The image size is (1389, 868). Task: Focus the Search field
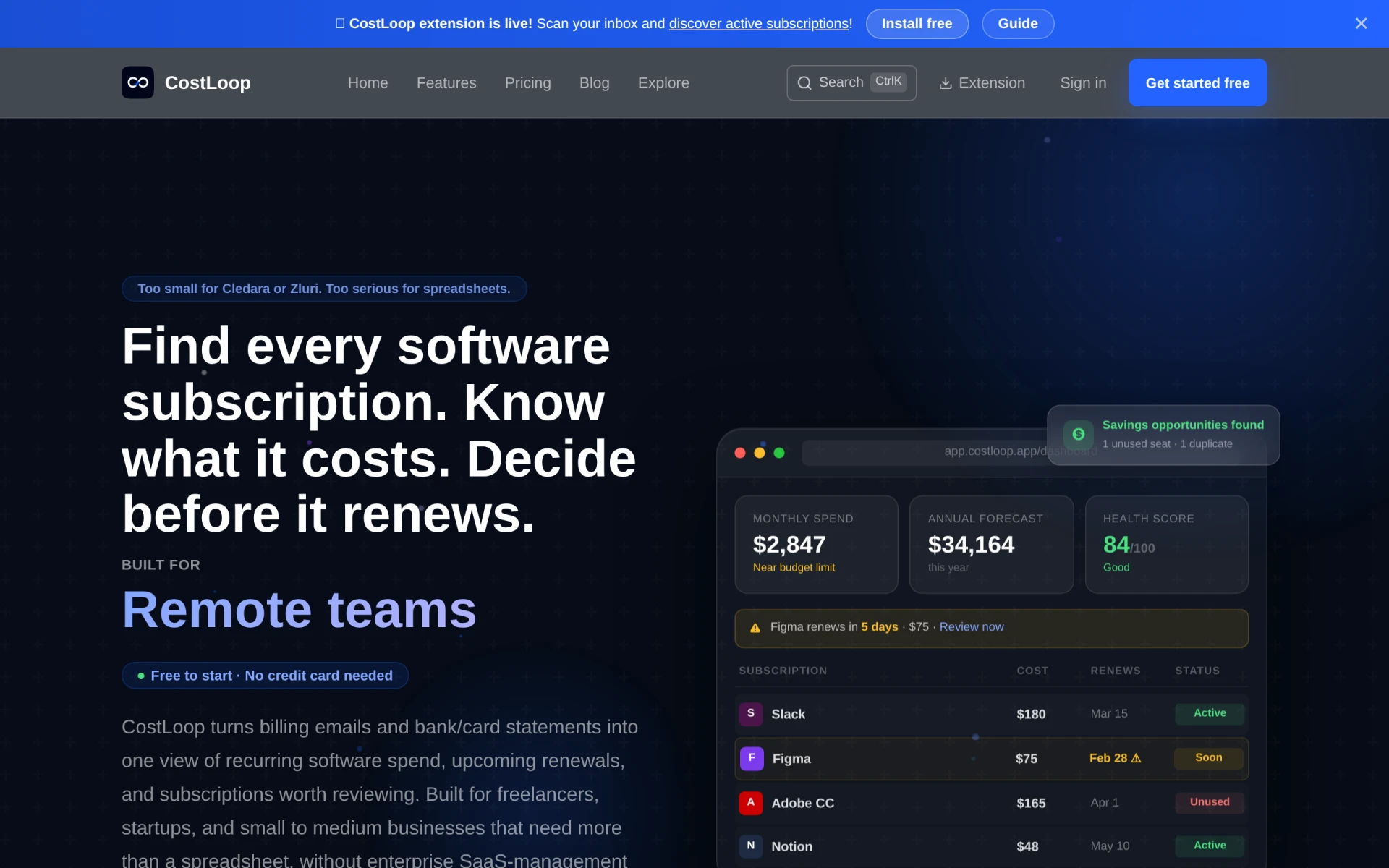point(851,83)
